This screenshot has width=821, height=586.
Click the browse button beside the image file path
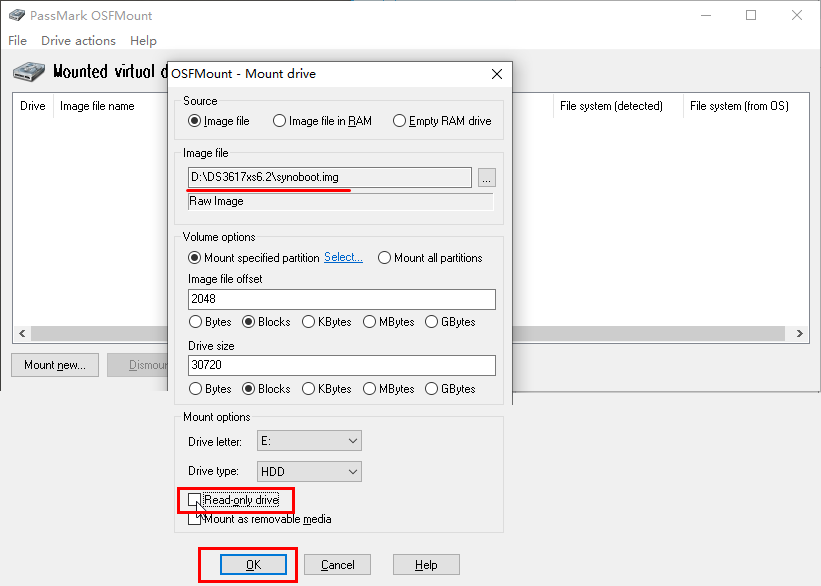coord(486,177)
